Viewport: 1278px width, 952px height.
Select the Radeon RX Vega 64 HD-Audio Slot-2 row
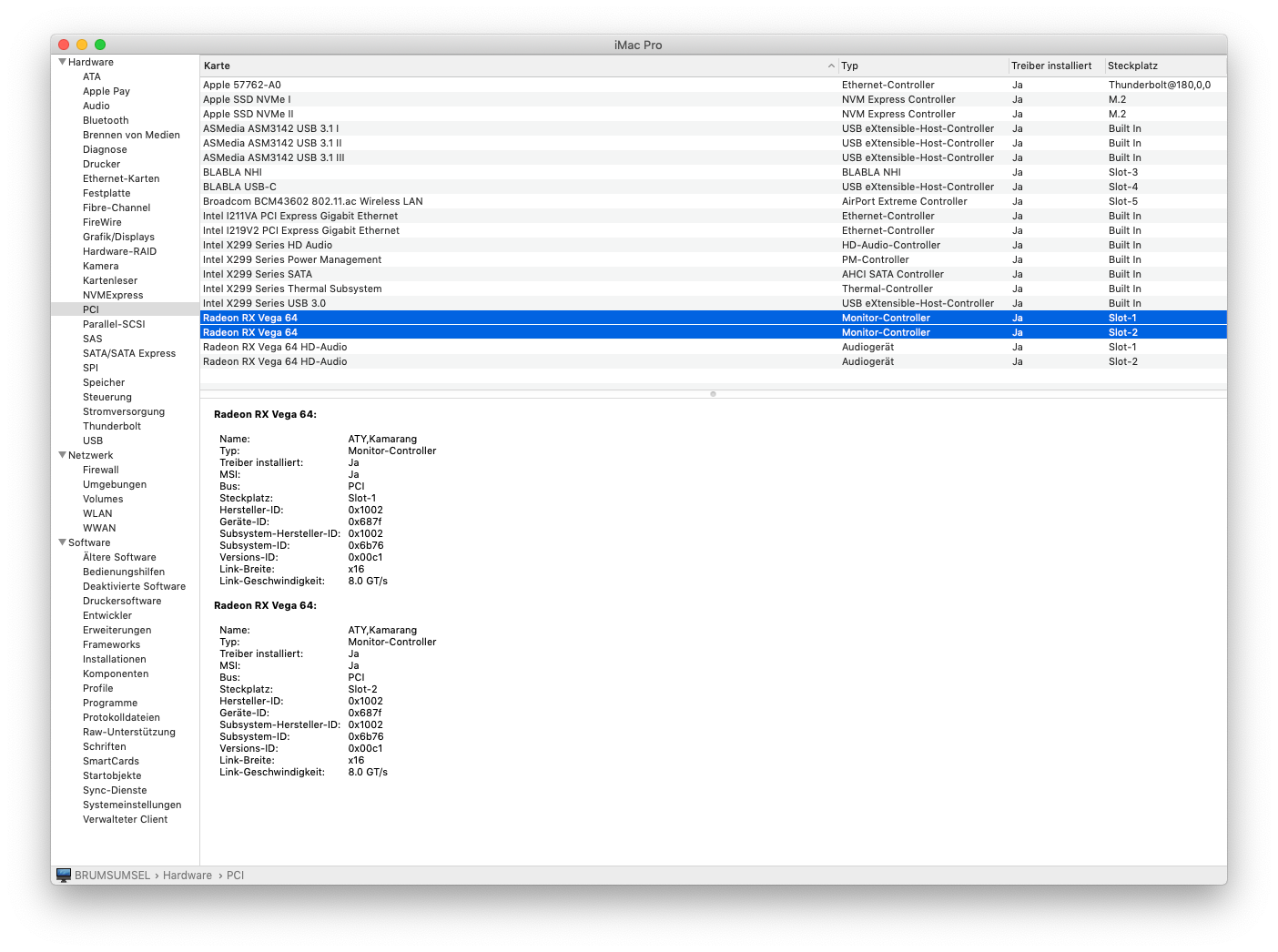coord(714,361)
